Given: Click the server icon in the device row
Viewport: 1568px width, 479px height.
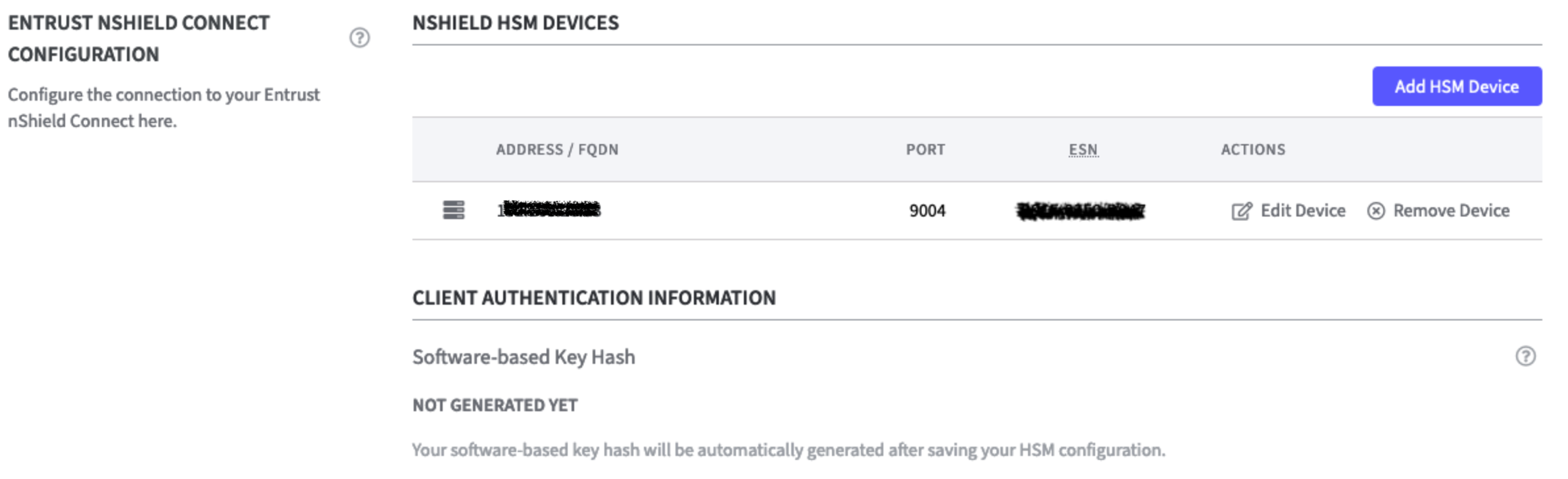Looking at the screenshot, I should click(x=454, y=210).
